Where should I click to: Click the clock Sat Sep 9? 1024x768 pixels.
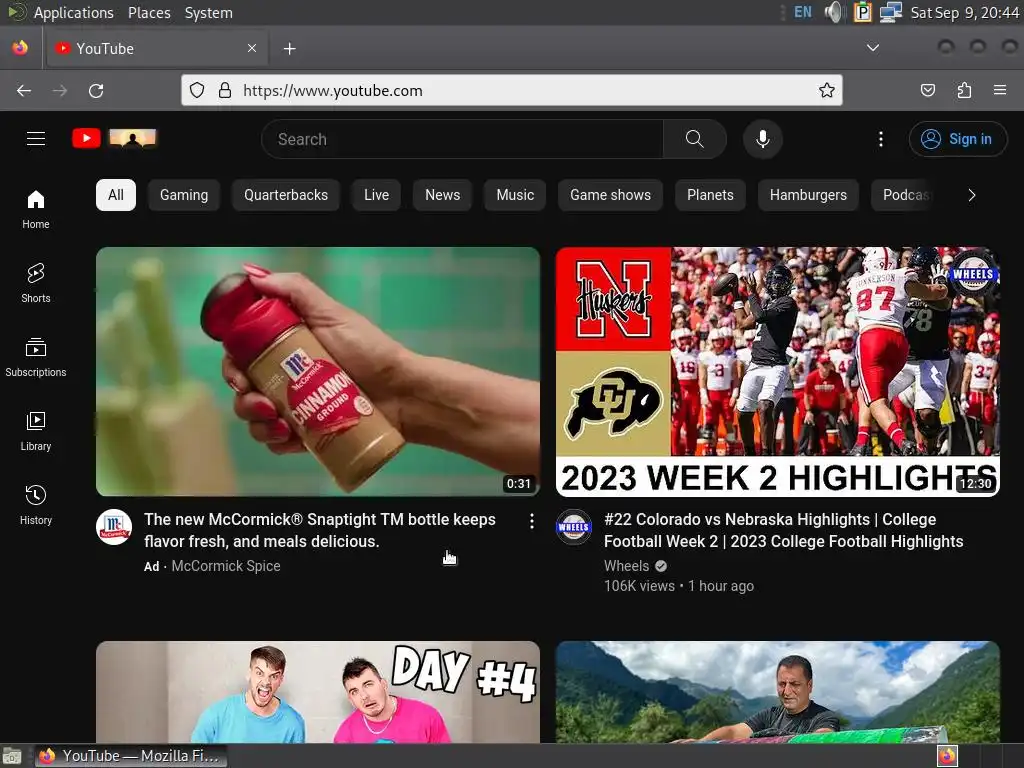click(964, 12)
